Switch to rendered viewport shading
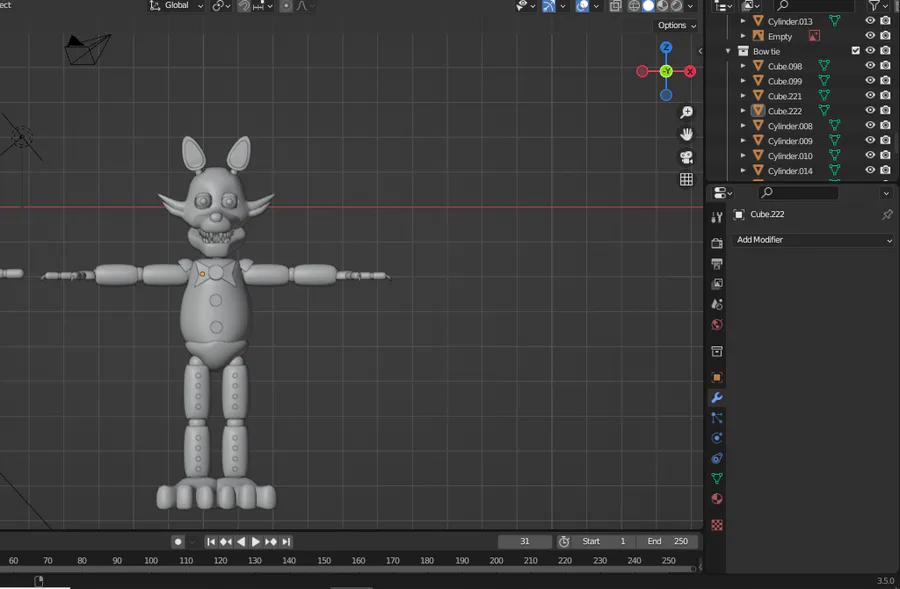 (x=676, y=6)
